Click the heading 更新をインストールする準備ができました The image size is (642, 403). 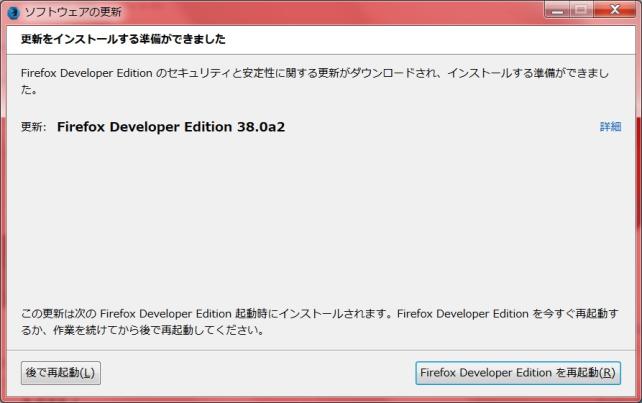[123, 39]
